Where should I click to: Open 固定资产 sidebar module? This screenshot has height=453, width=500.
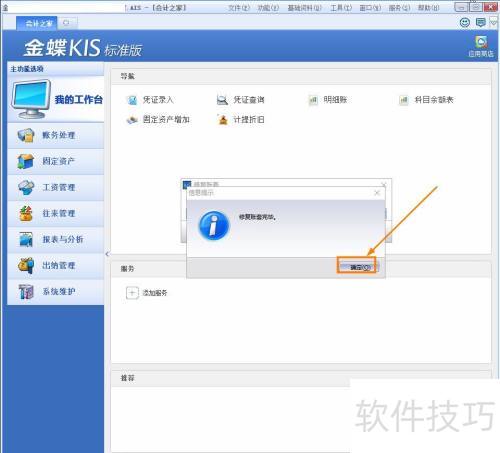[x=56, y=161]
